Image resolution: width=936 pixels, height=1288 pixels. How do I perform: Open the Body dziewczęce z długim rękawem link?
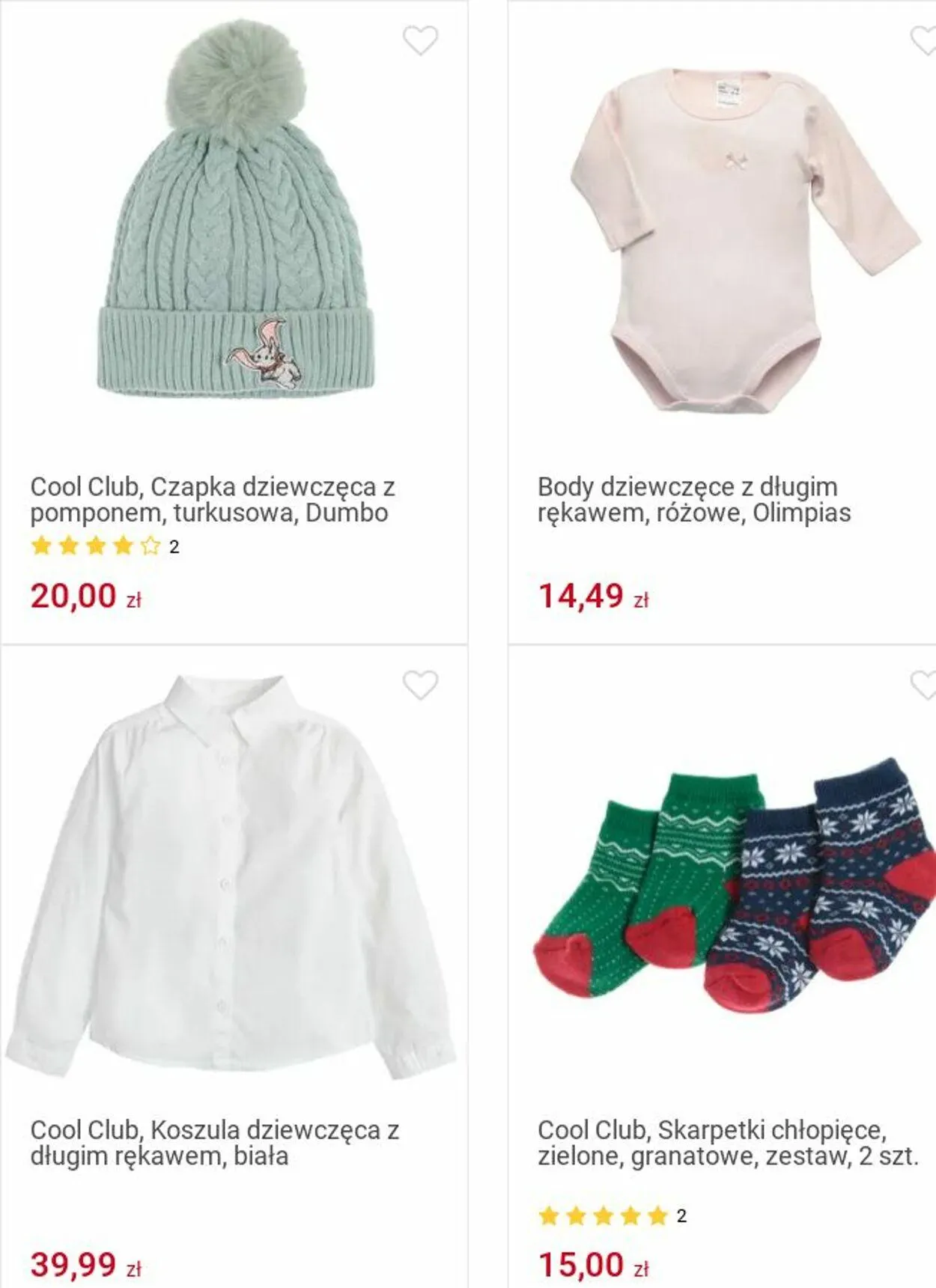[x=694, y=499]
